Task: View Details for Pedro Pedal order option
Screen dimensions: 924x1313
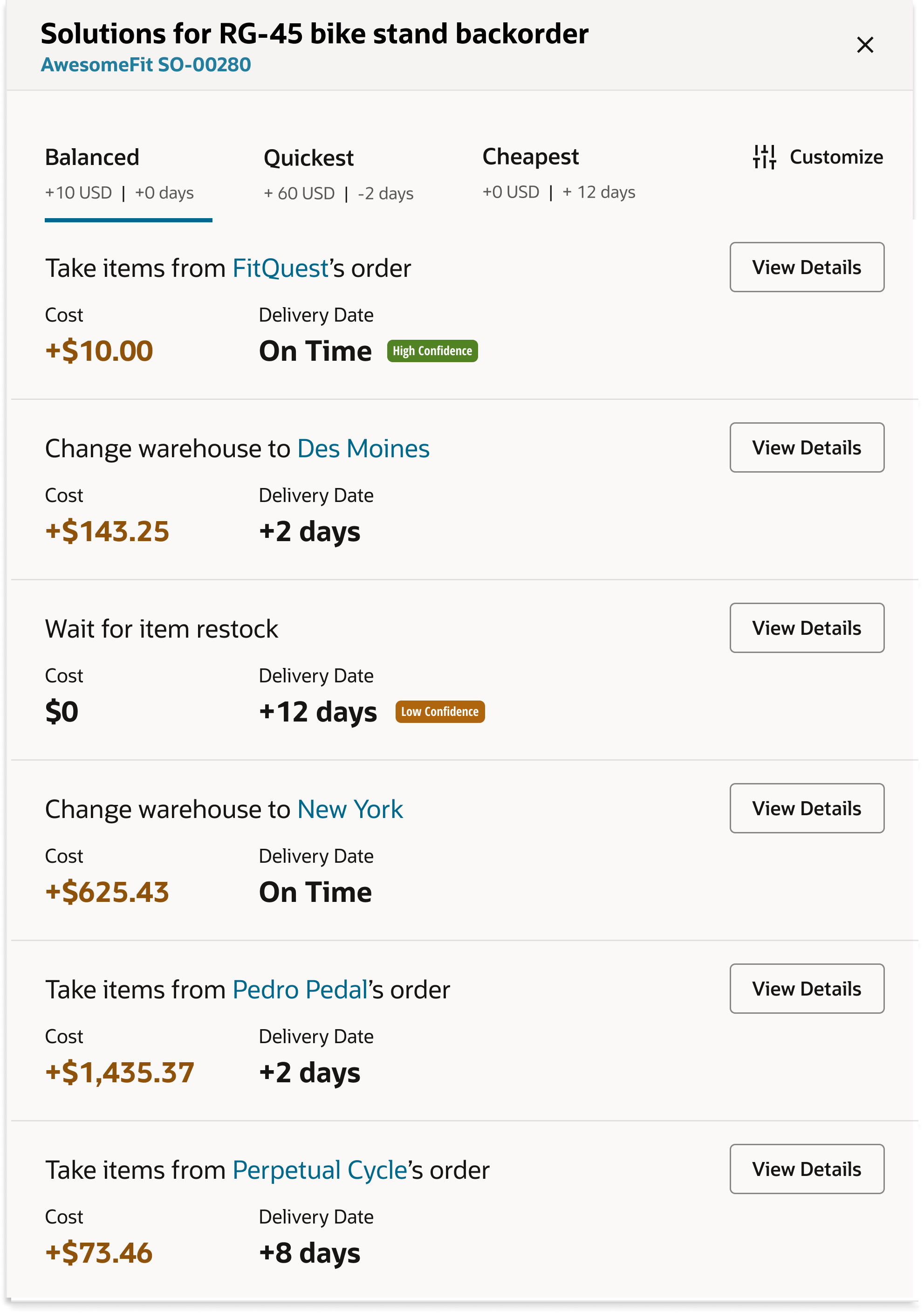Action: tap(806, 989)
